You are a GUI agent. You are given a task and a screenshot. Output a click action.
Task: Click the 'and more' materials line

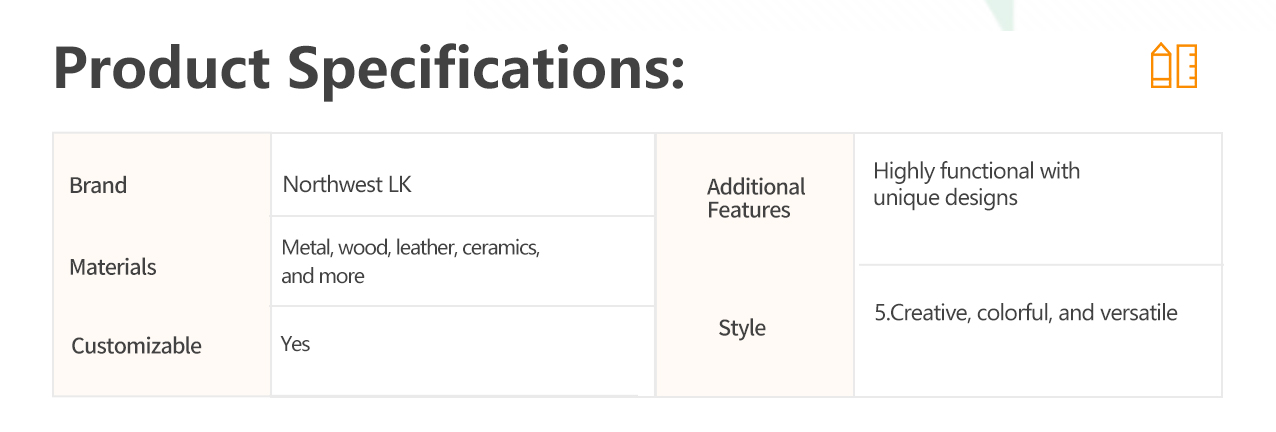(x=323, y=276)
